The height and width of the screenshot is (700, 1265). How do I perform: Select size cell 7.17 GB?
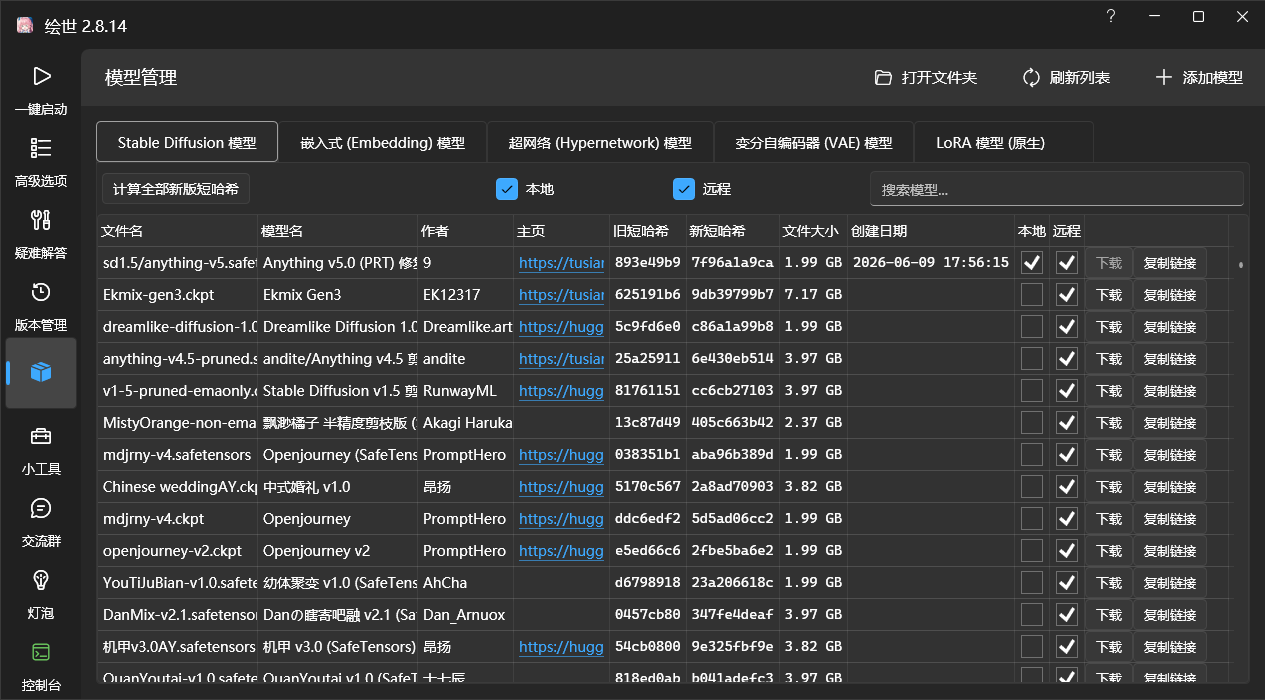click(x=813, y=295)
